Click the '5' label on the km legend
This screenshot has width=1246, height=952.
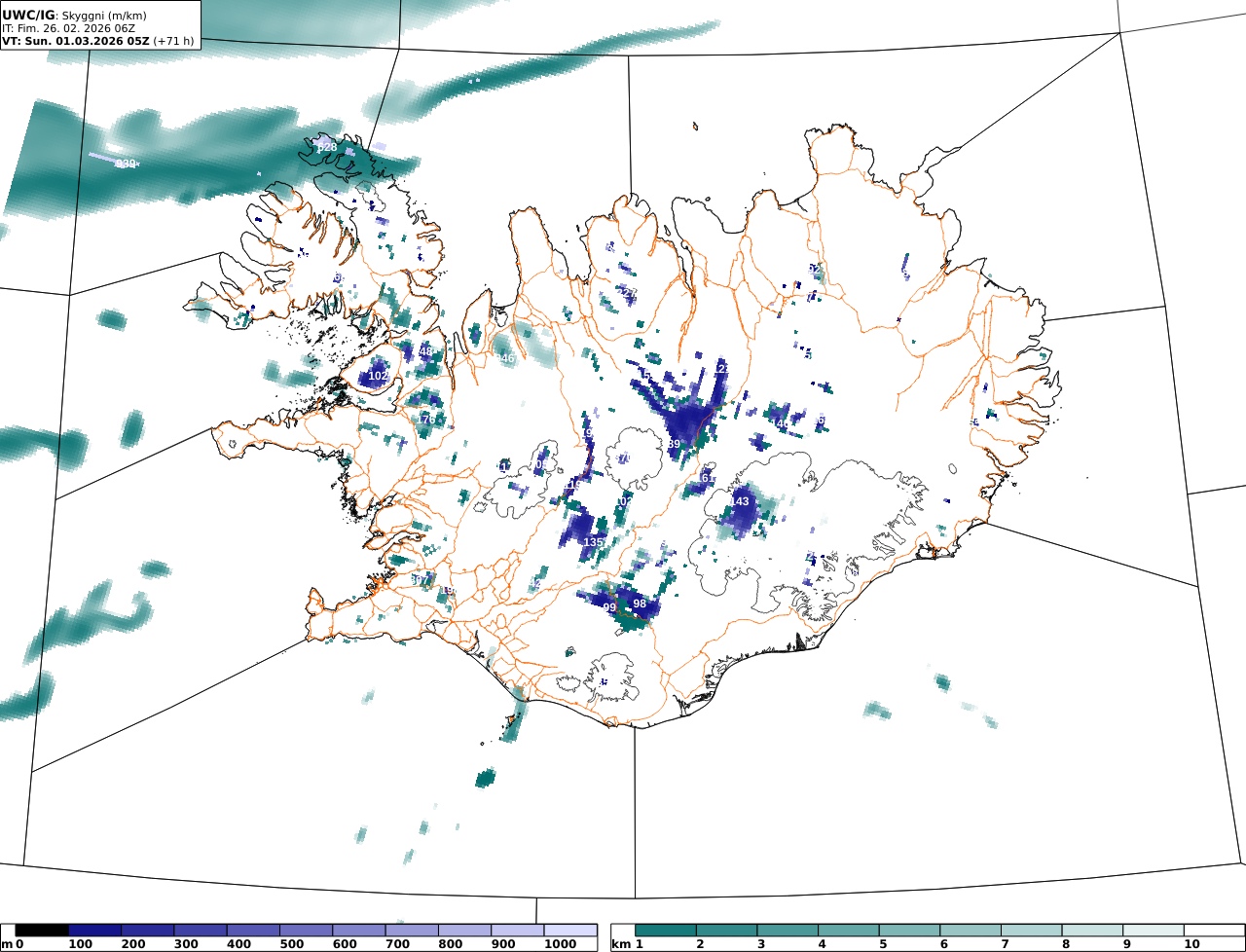click(x=883, y=944)
